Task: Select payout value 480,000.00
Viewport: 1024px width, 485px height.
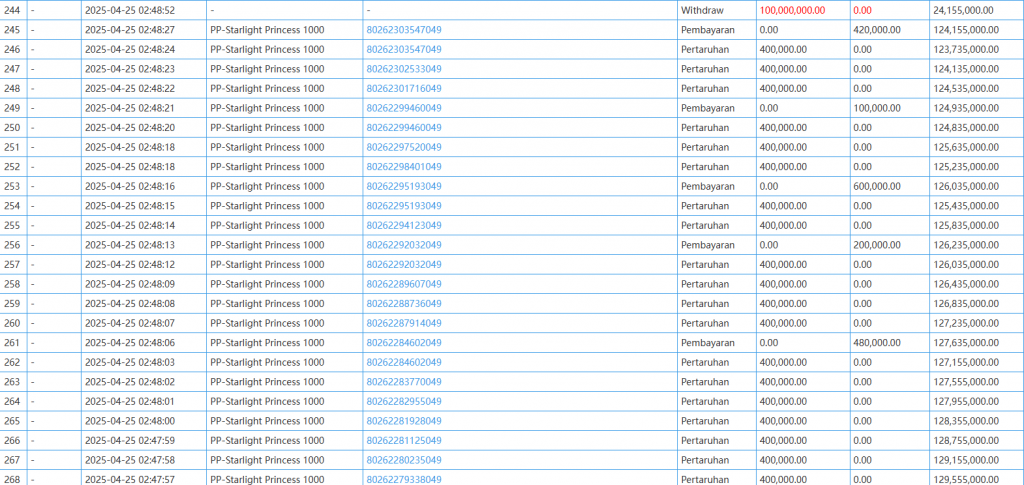Action: point(877,343)
